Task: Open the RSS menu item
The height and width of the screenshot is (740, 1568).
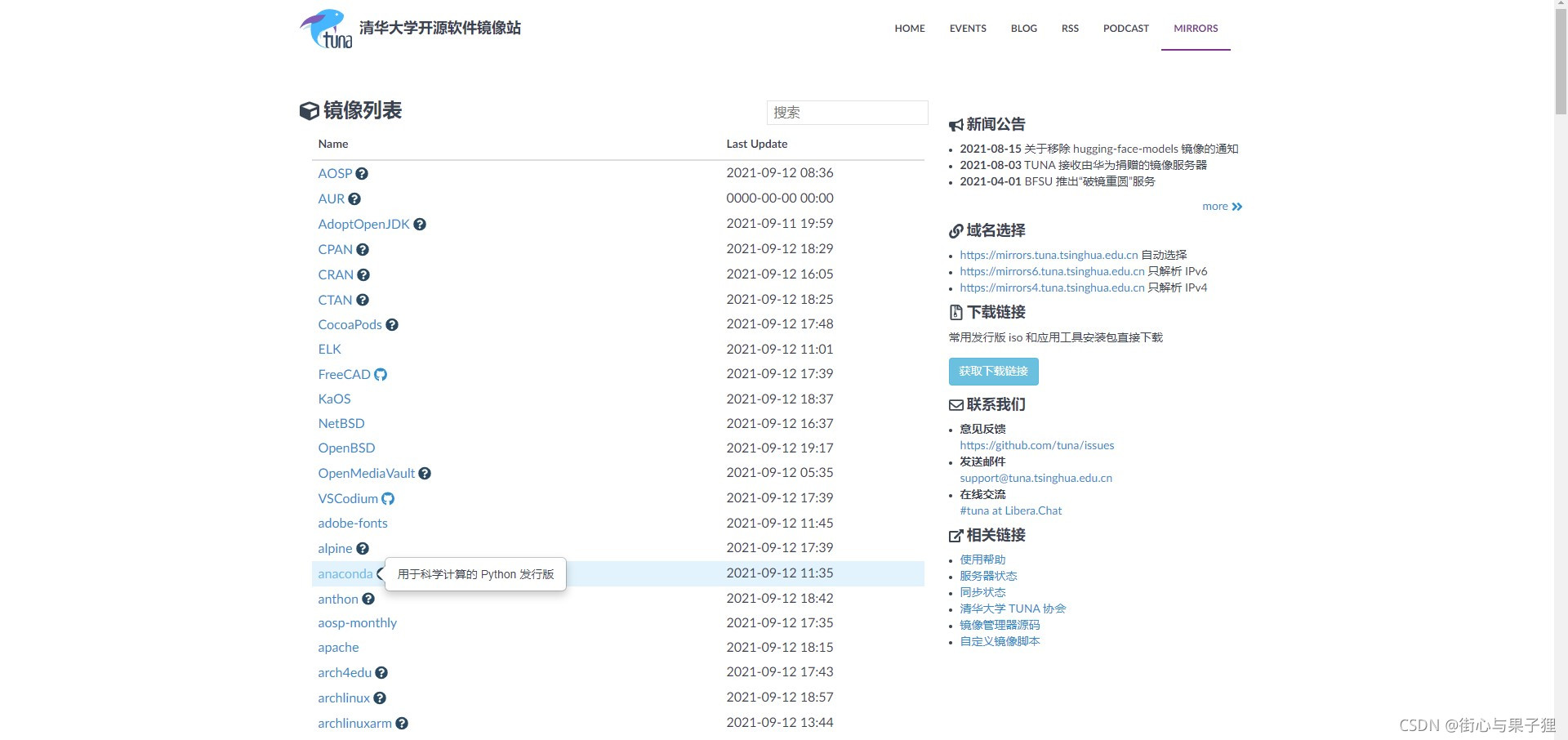Action: [x=1070, y=29]
